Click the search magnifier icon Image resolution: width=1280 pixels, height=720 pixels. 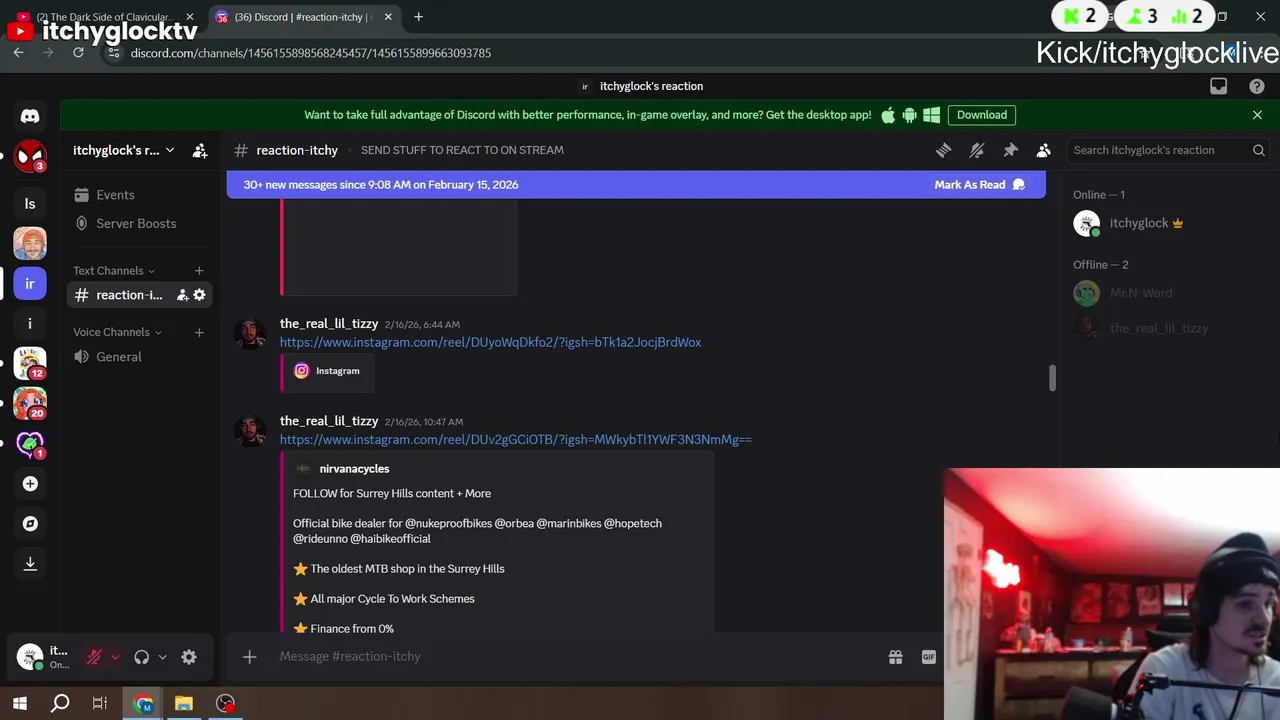pos(1258,150)
